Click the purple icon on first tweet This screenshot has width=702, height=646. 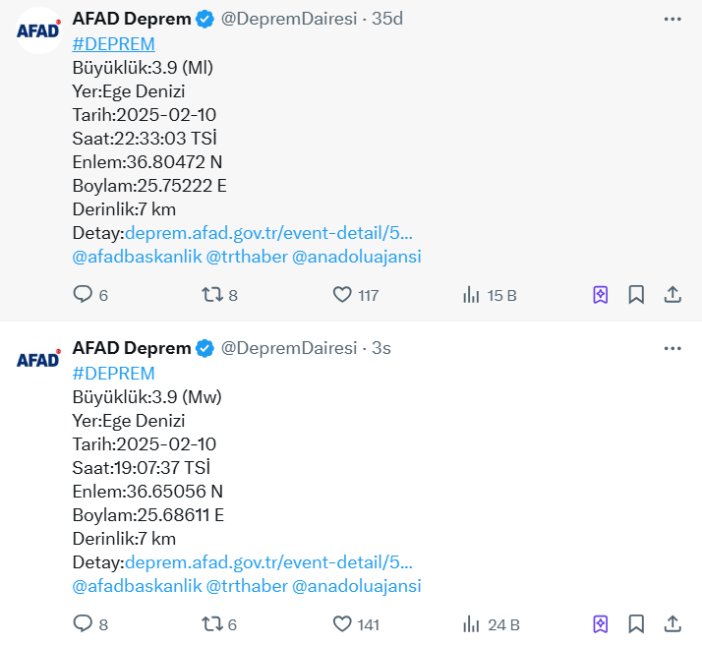pos(600,295)
